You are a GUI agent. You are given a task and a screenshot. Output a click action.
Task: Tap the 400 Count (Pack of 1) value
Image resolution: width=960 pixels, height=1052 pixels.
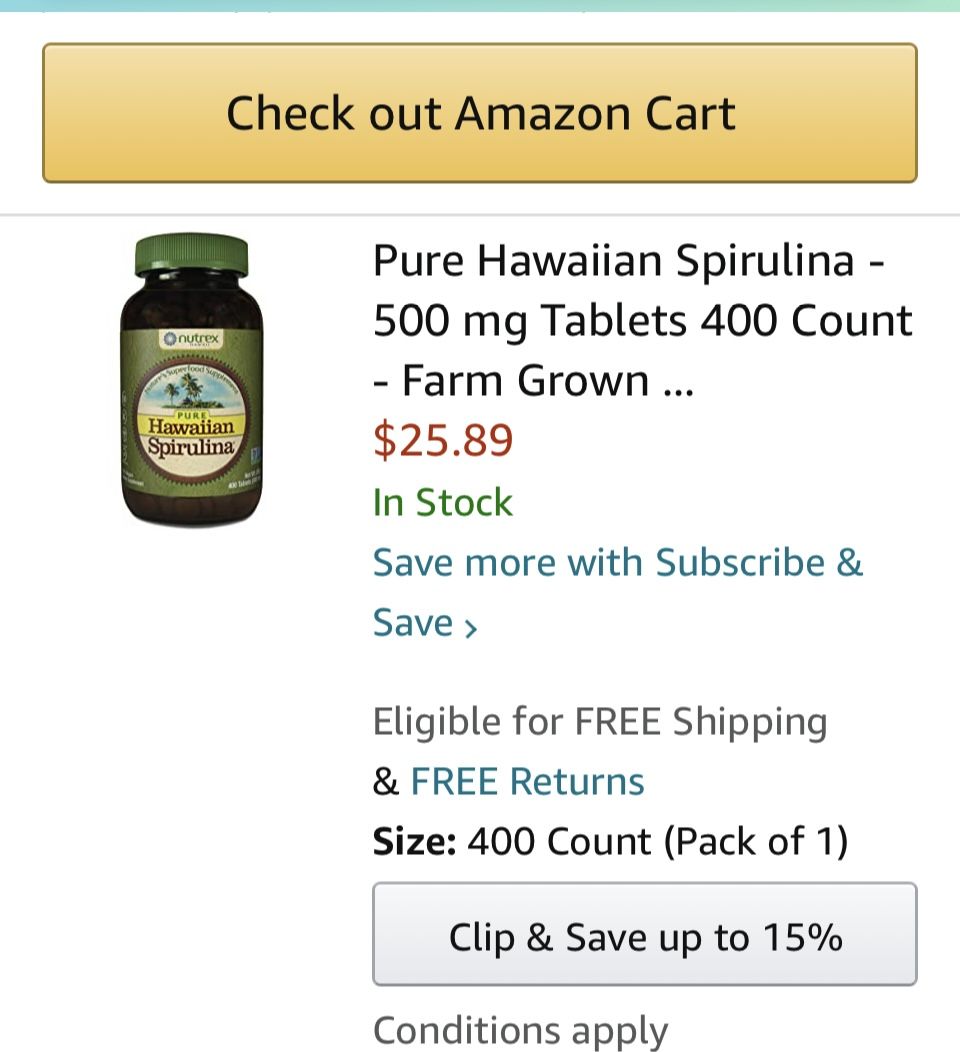coord(657,841)
